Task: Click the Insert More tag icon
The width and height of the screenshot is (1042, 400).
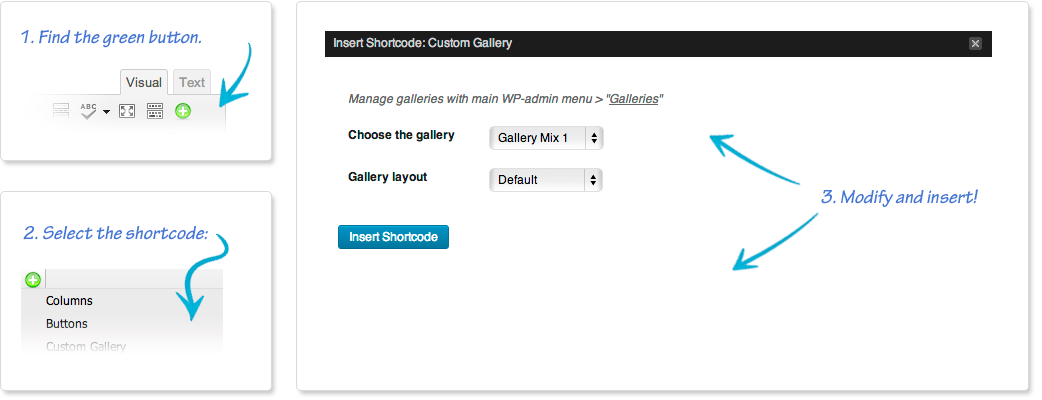Action: pos(61,111)
